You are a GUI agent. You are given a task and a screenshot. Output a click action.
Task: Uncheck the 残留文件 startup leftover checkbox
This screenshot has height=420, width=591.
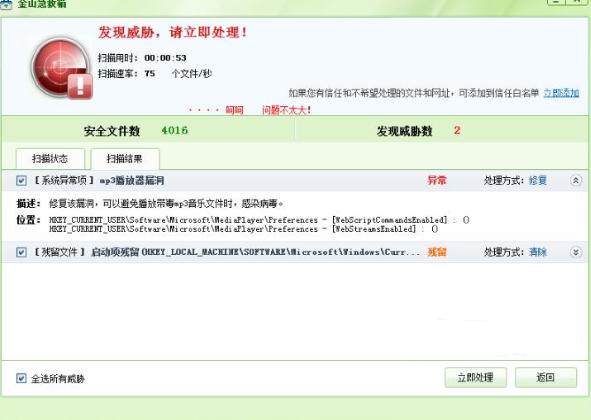(x=21, y=252)
